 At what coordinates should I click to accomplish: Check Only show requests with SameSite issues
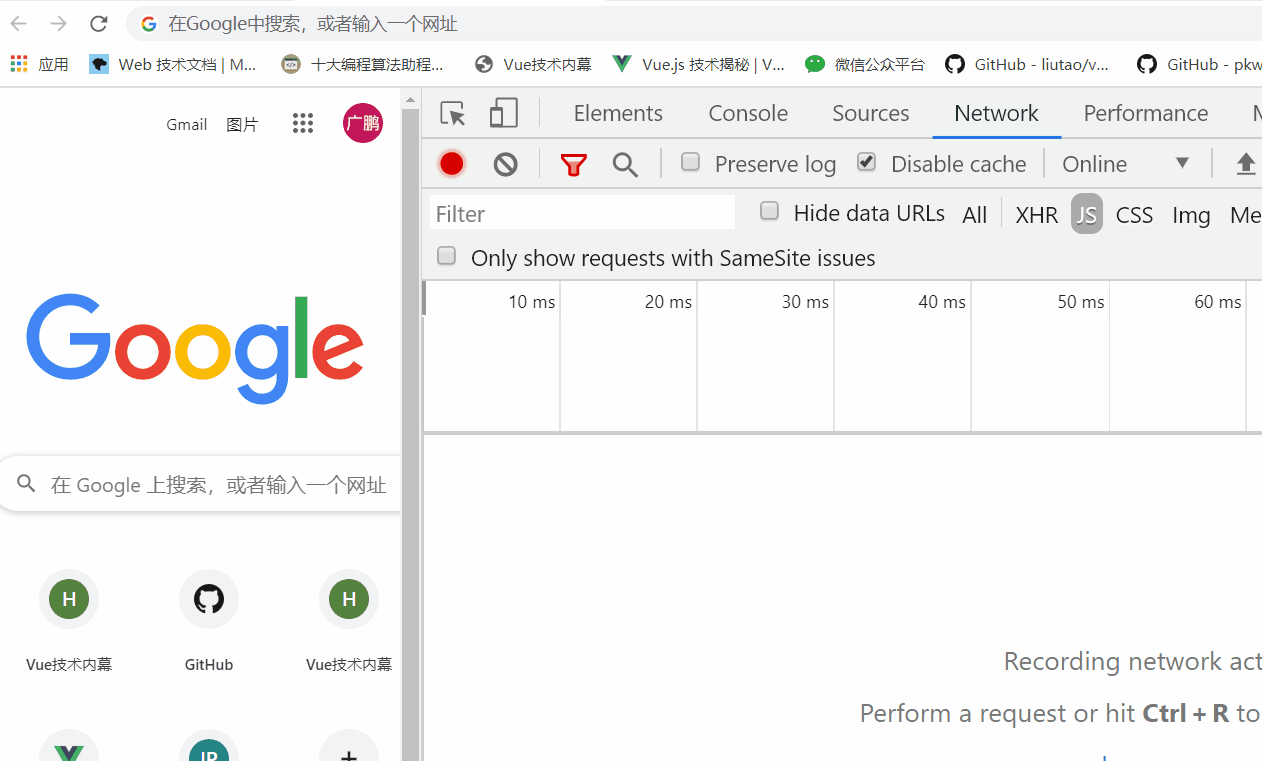pyautogui.click(x=446, y=256)
